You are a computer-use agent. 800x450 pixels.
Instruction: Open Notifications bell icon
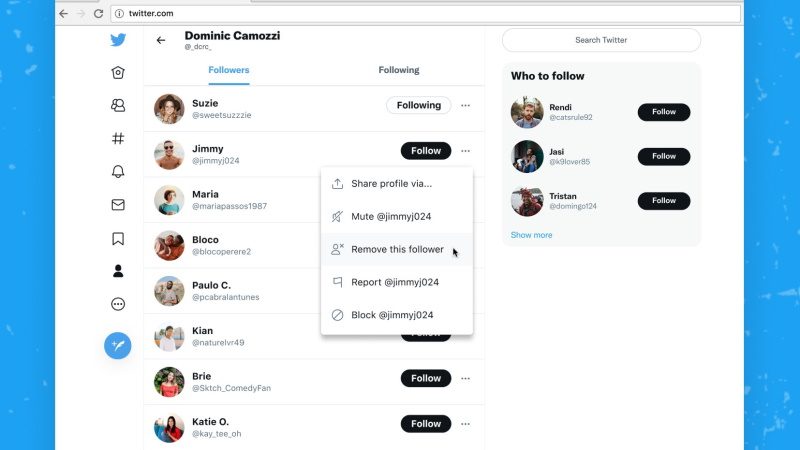tap(118, 172)
